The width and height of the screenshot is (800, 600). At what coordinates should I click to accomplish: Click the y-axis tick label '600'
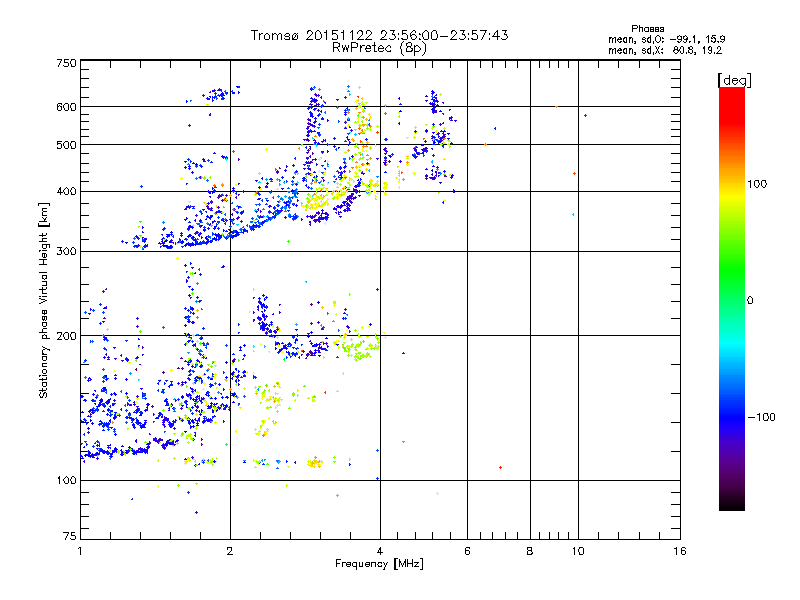pyautogui.click(x=66, y=107)
